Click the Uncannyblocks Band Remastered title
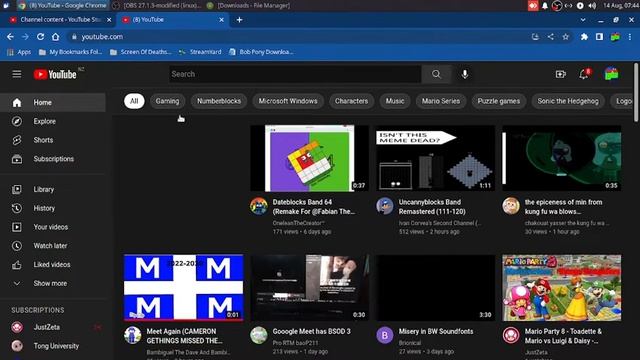The width and height of the screenshot is (640, 360). pos(432,207)
